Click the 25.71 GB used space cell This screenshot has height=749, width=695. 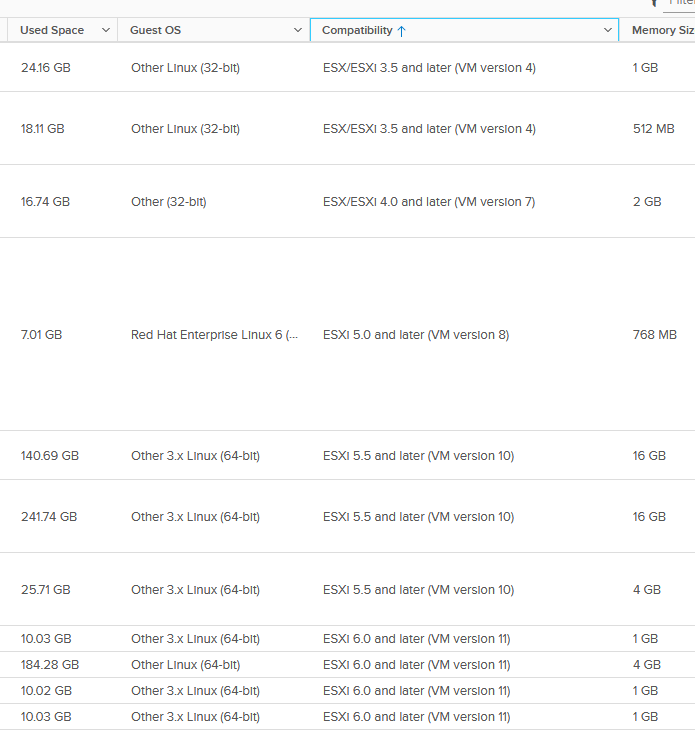(46, 590)
